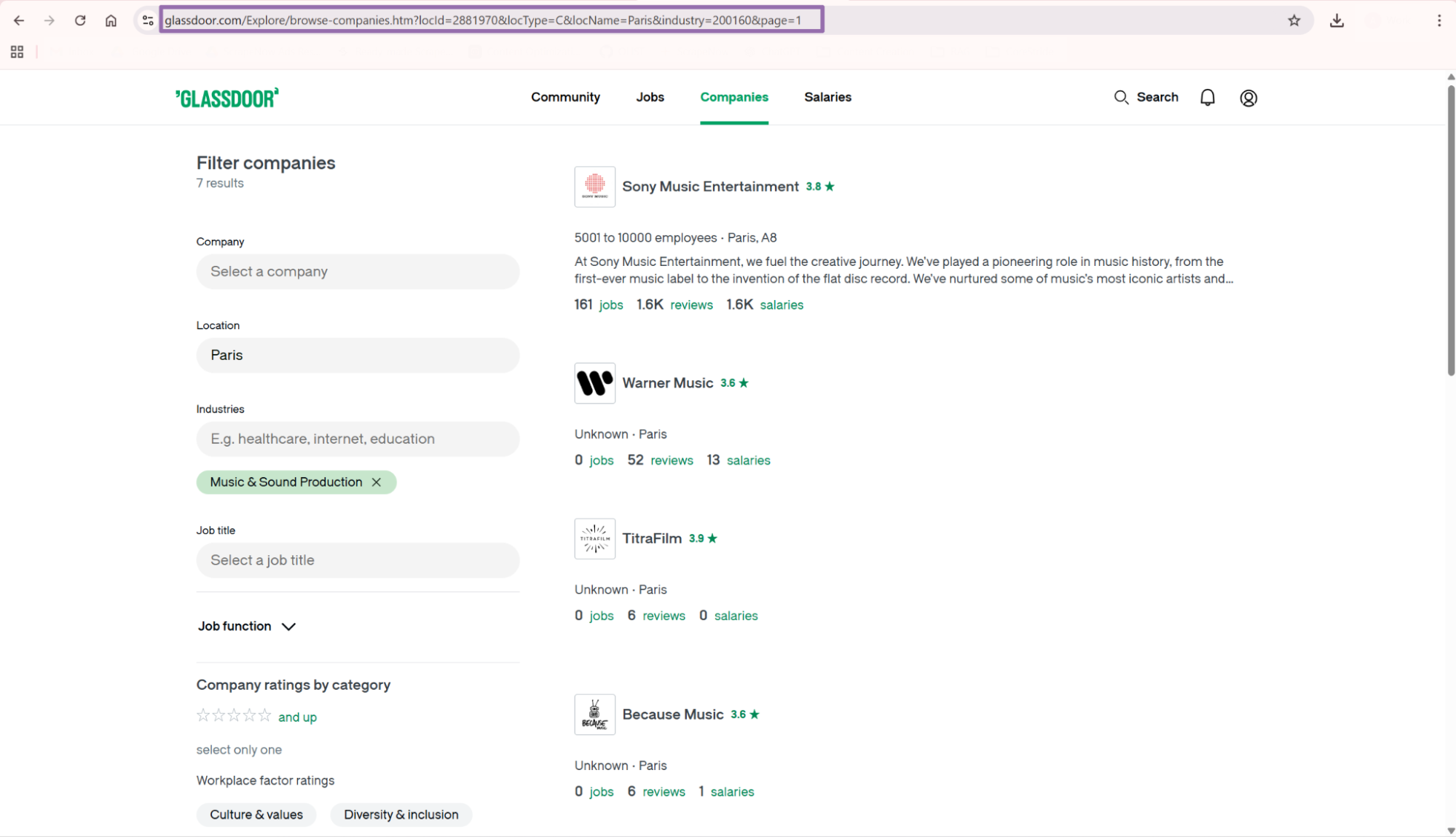View Warner Music's 52 reviews

(661, 460)
